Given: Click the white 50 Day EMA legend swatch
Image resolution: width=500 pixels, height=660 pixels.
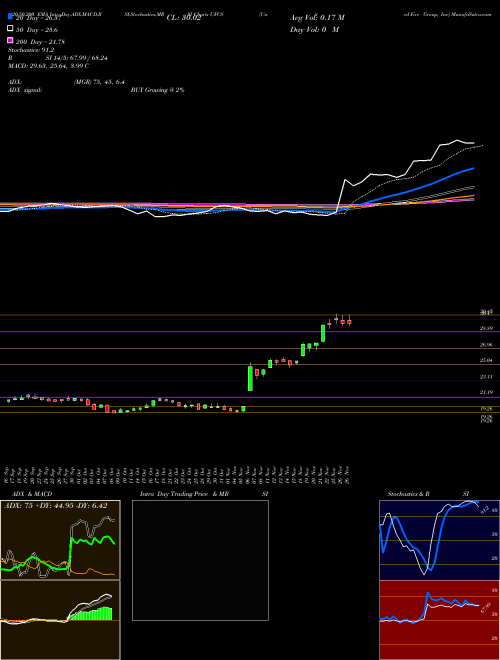Looking at the screenshot, I should [x=10, y=29].
